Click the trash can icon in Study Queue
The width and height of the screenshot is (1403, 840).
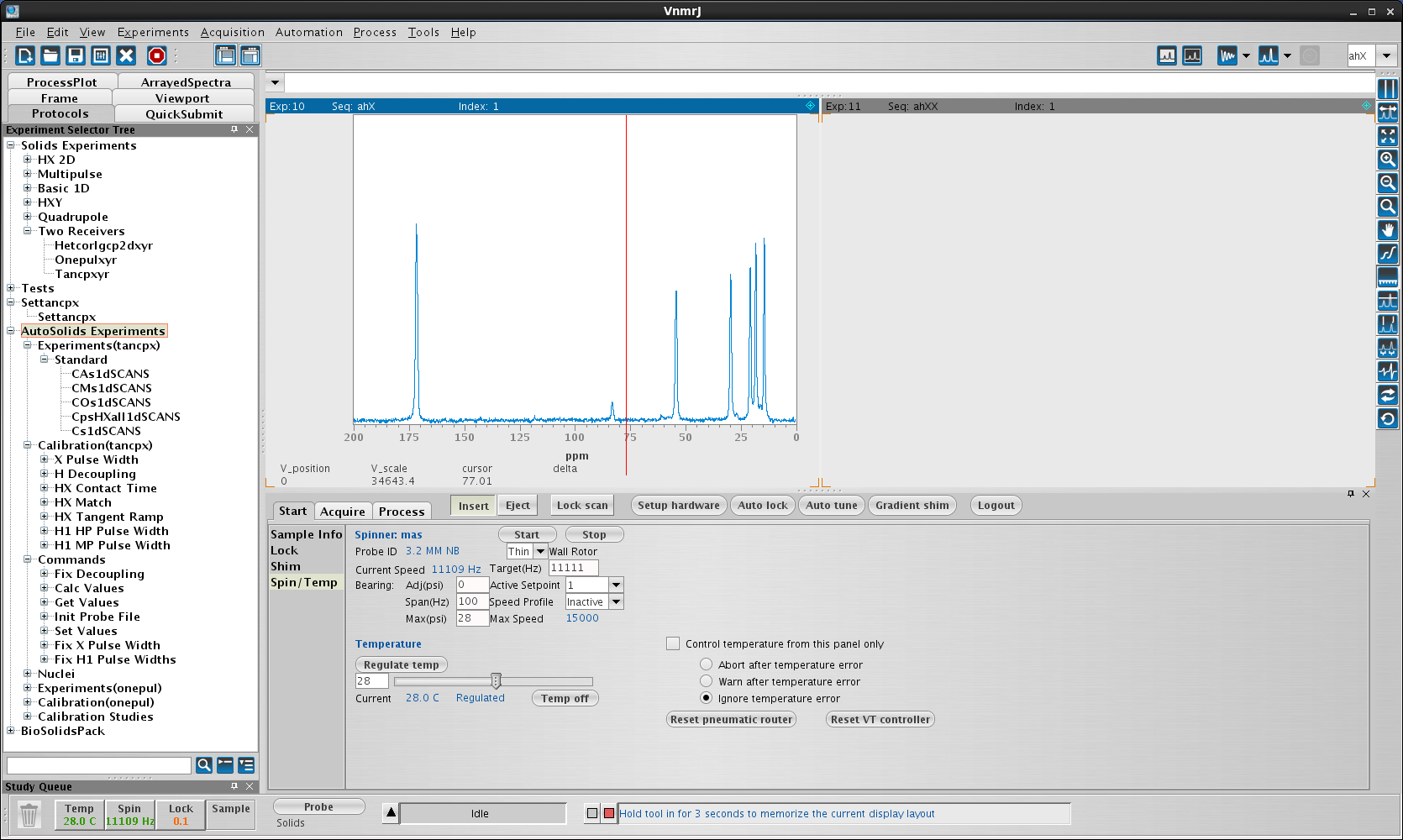click(29, 815)
